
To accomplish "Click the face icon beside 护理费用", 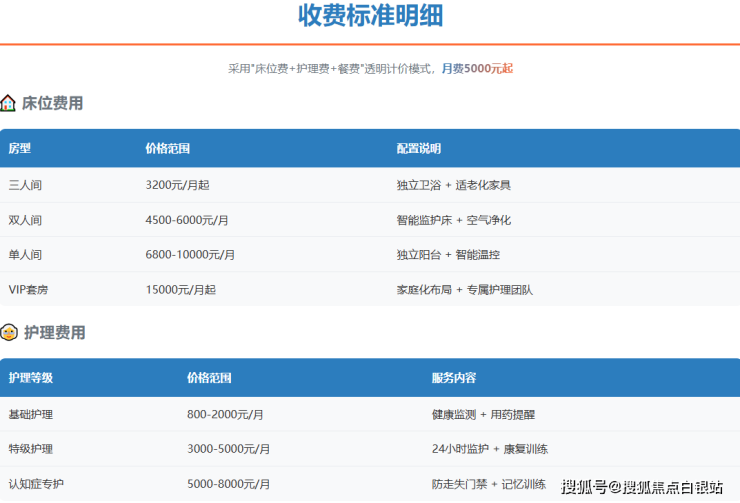I will coord(9,332).
